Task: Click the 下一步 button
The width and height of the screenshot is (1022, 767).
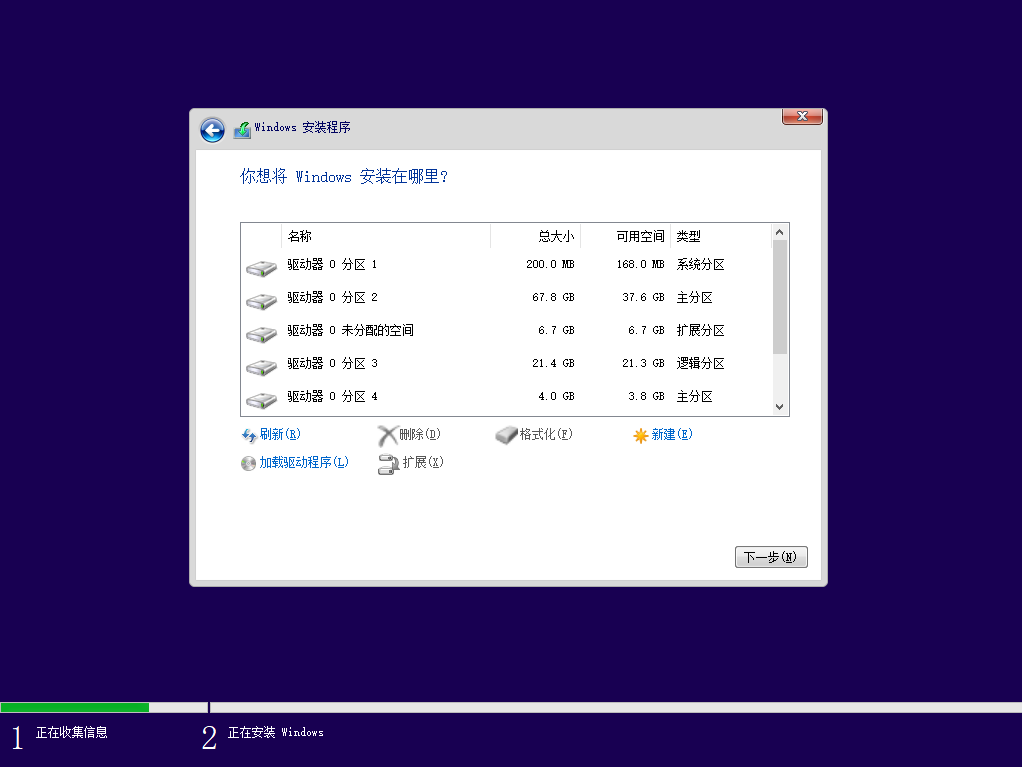Action: click(770, 557)
